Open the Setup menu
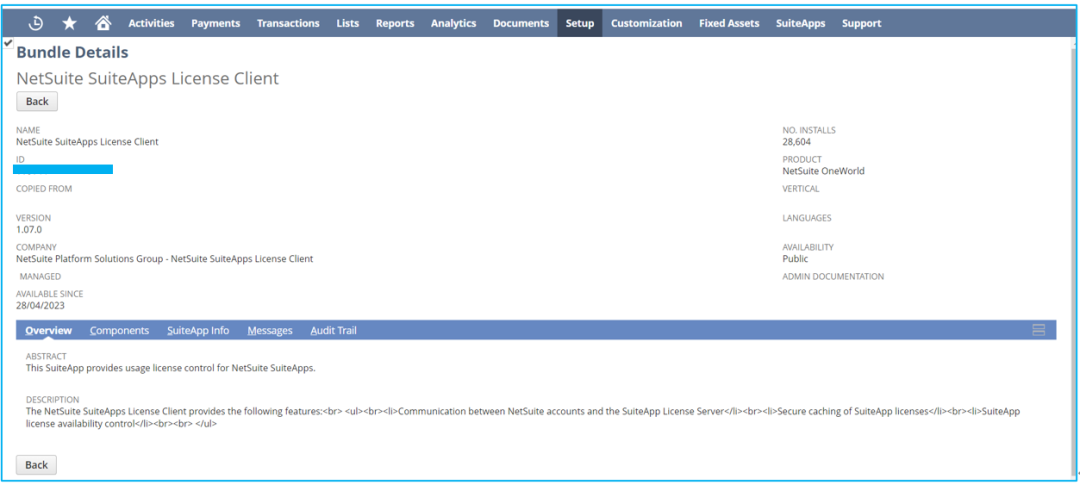Image resolution: width=1080 pixels, height=485 pixels. 580,23
